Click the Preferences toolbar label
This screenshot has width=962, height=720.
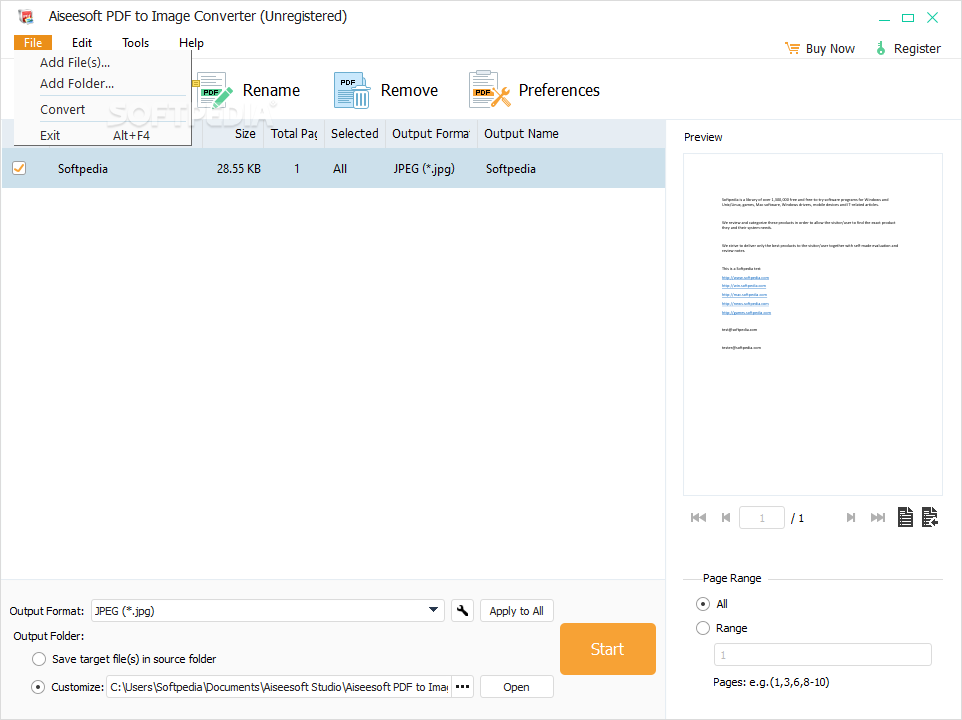click(559, 90)
